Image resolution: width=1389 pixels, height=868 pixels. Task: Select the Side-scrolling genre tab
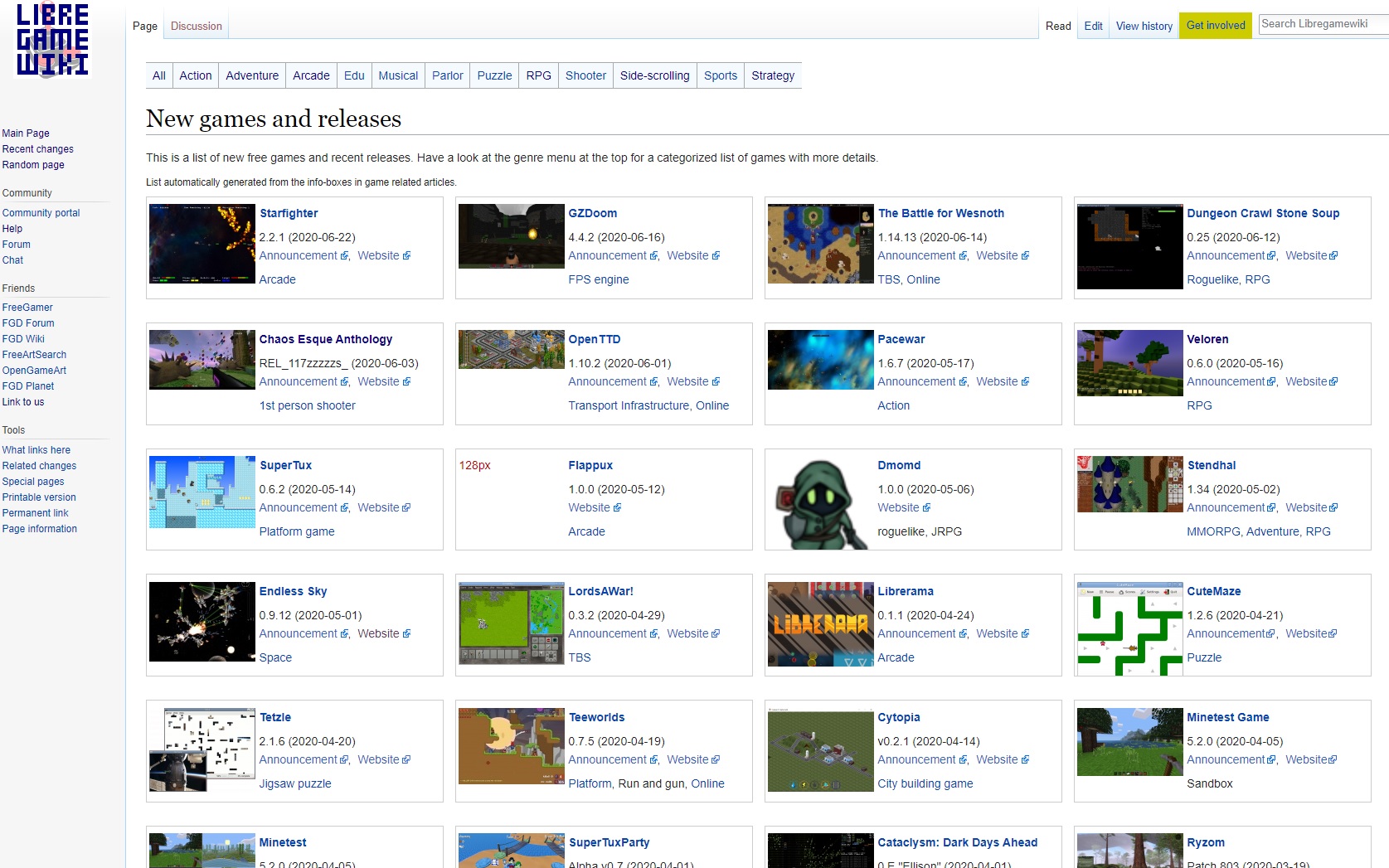(x=654, y=75)
